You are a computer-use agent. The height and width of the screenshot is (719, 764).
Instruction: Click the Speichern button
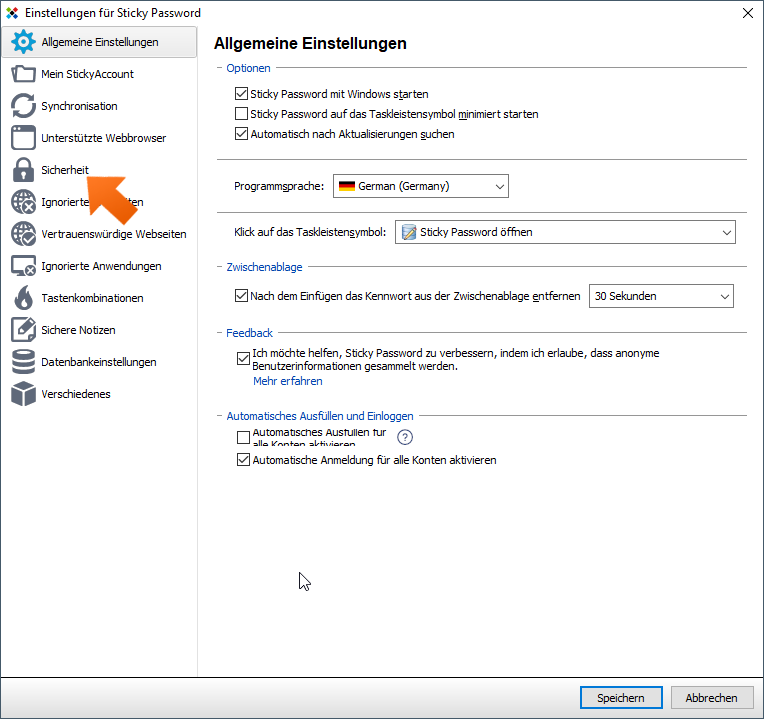pyautogui.click(x=621, y=698)
